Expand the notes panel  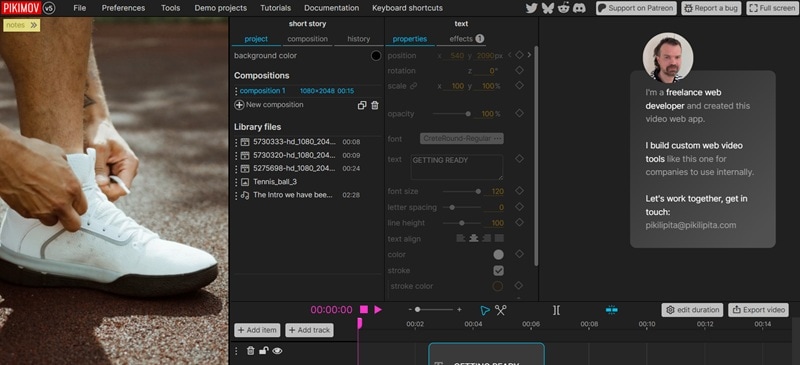21,25
